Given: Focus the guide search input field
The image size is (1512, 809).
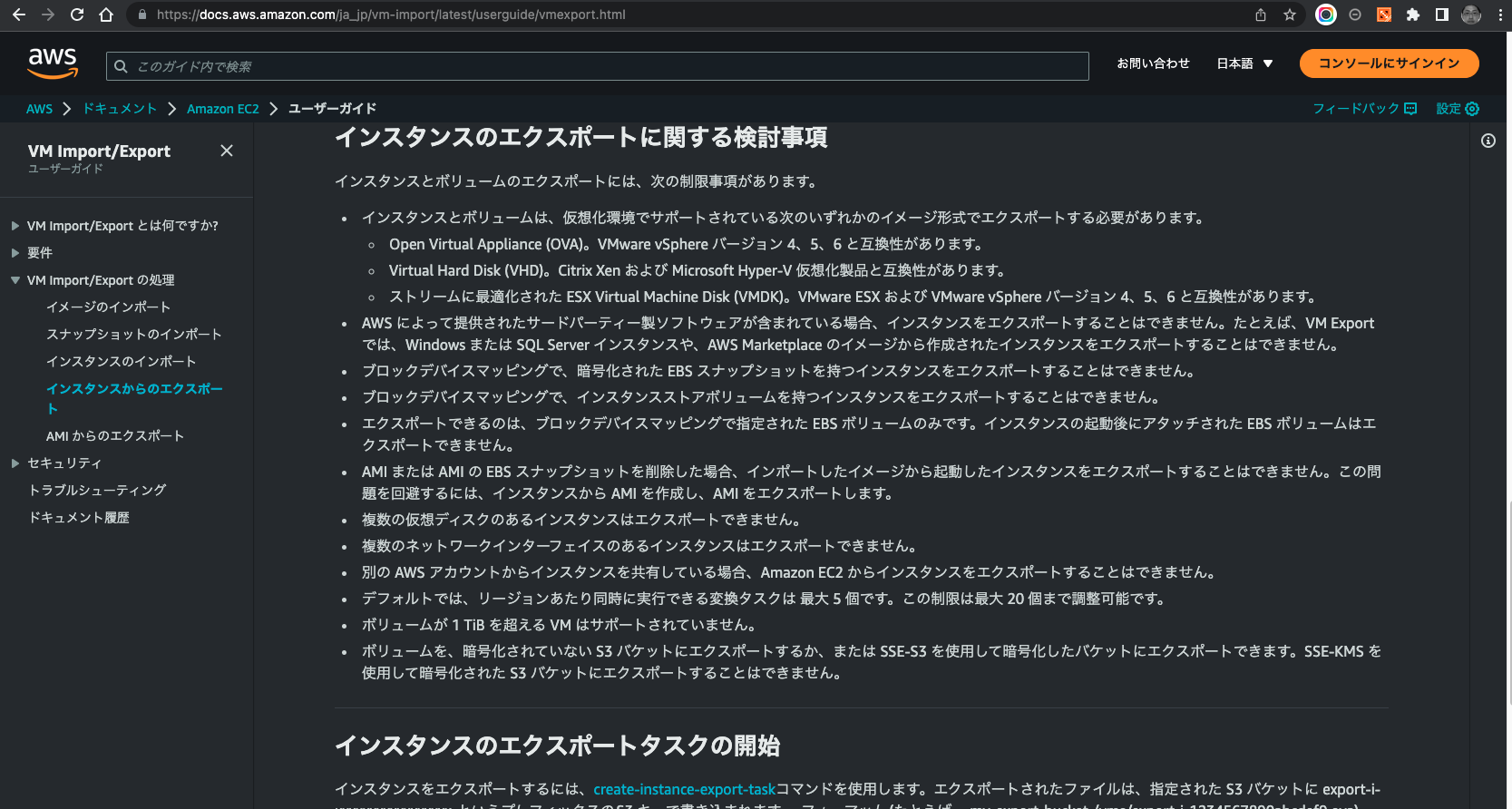Looking at the screenshot, I should pos(597,66).
